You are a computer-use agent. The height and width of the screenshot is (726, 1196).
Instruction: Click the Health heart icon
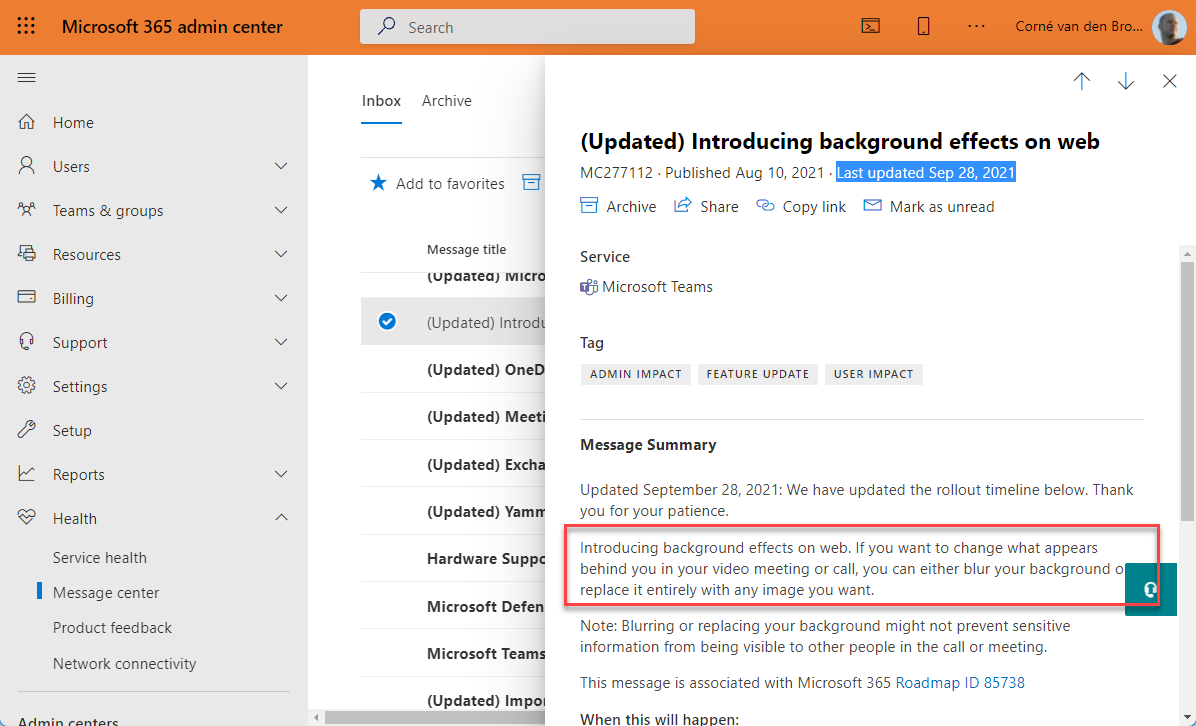click(x=27, y=518)
